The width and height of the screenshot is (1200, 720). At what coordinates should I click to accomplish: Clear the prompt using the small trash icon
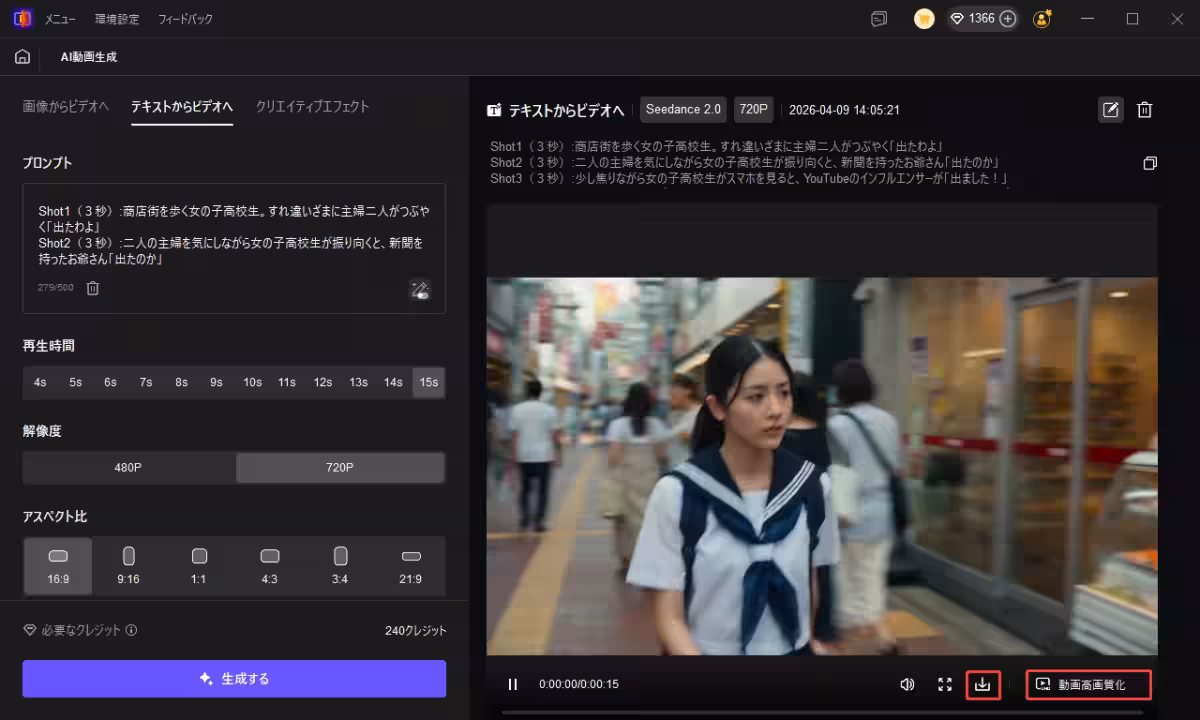click(x=91, y=287)
